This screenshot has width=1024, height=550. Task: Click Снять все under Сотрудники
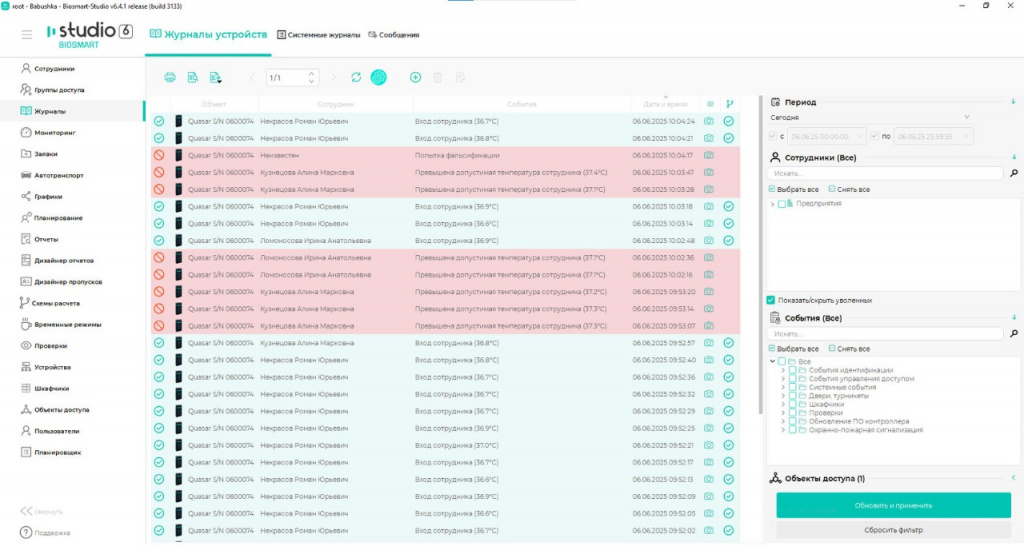click(x=849, y=189)
